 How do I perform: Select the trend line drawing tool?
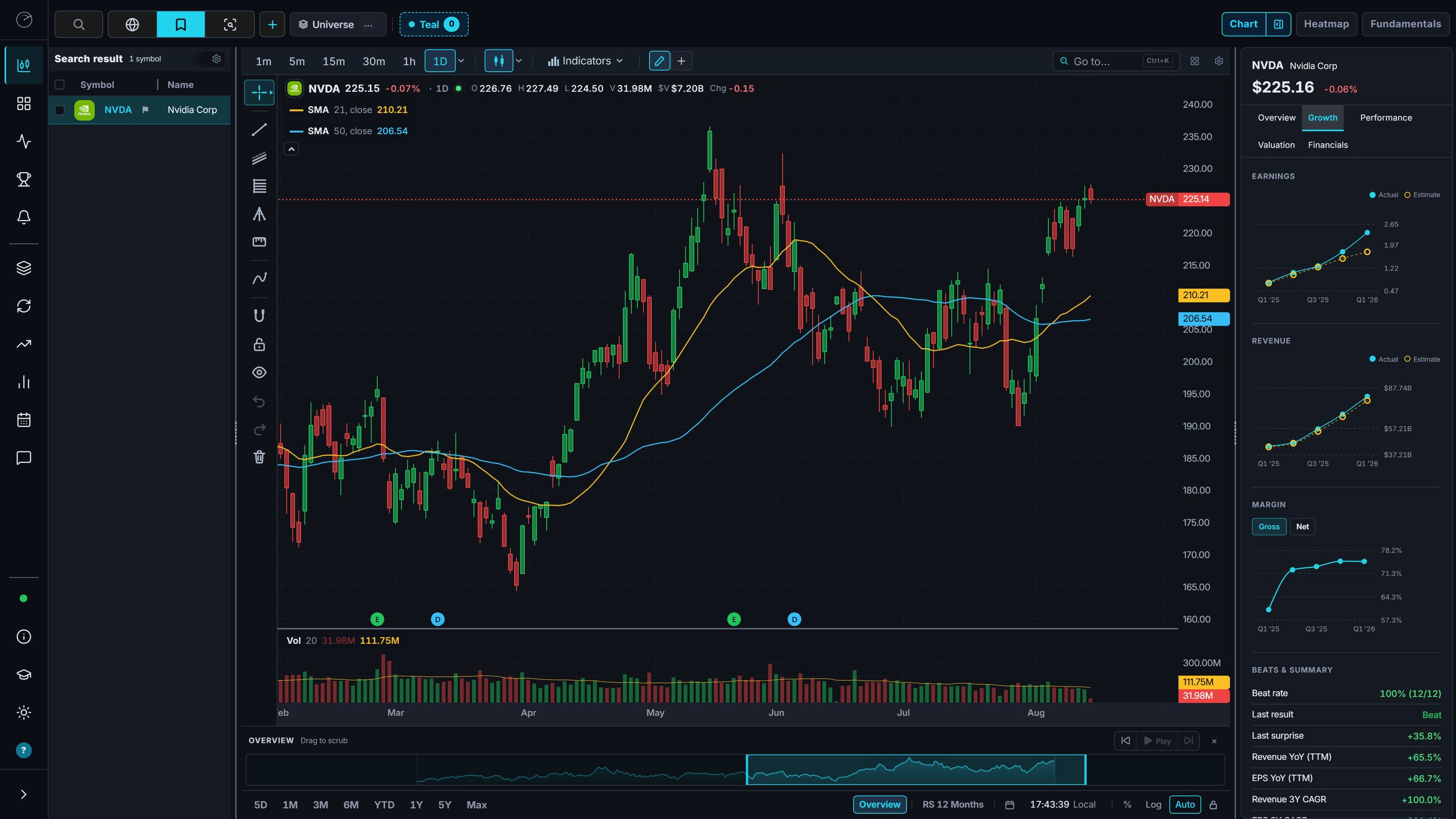coord(259,130)
